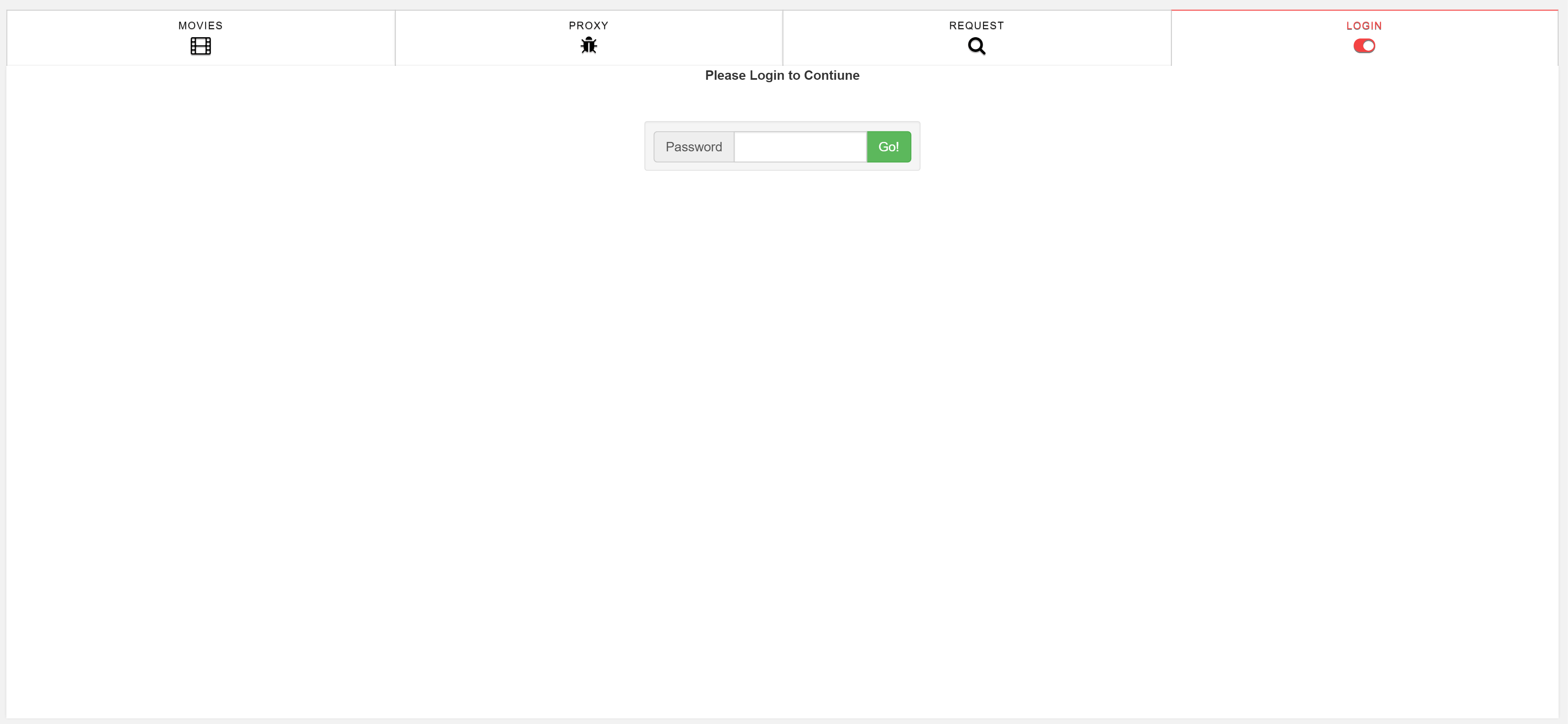Viewport: 1568px width, 724px height.
Task: Click the bug icon under Proxy
Action: tap(588, 46)
